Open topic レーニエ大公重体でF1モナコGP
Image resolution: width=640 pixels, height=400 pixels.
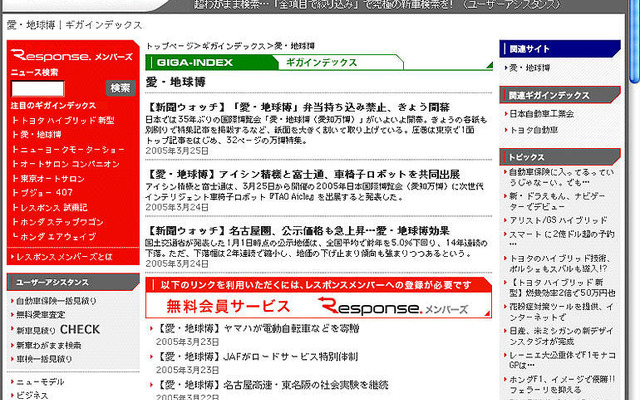coord(562,360)
